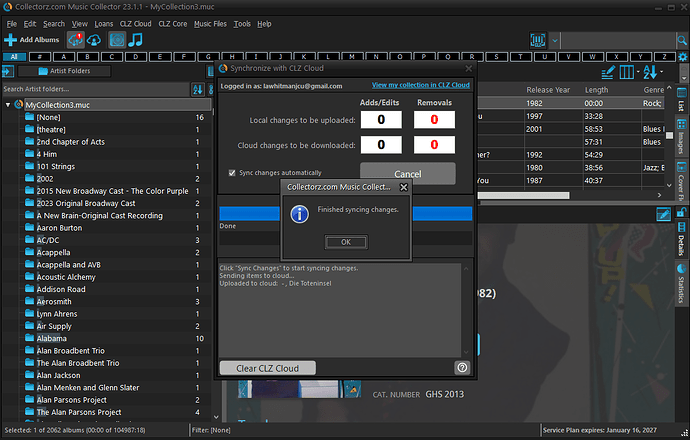The width and height of the screenshot is (690, 440).
Task: Click the album list horizontal scrollbar
Action: (x=524, y=195)
